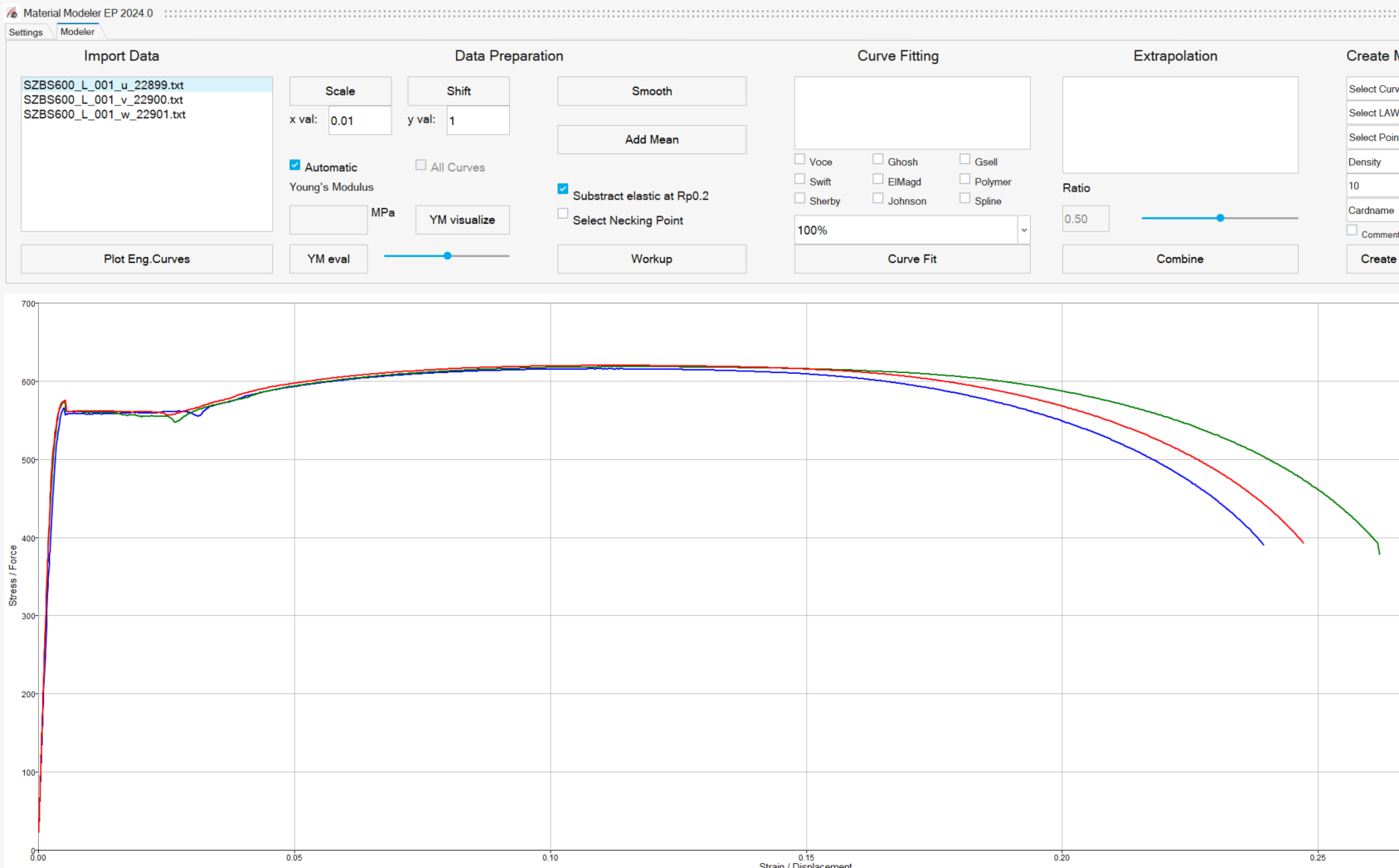Open the 100% percentage dropdown

[x=1023, y=230]
